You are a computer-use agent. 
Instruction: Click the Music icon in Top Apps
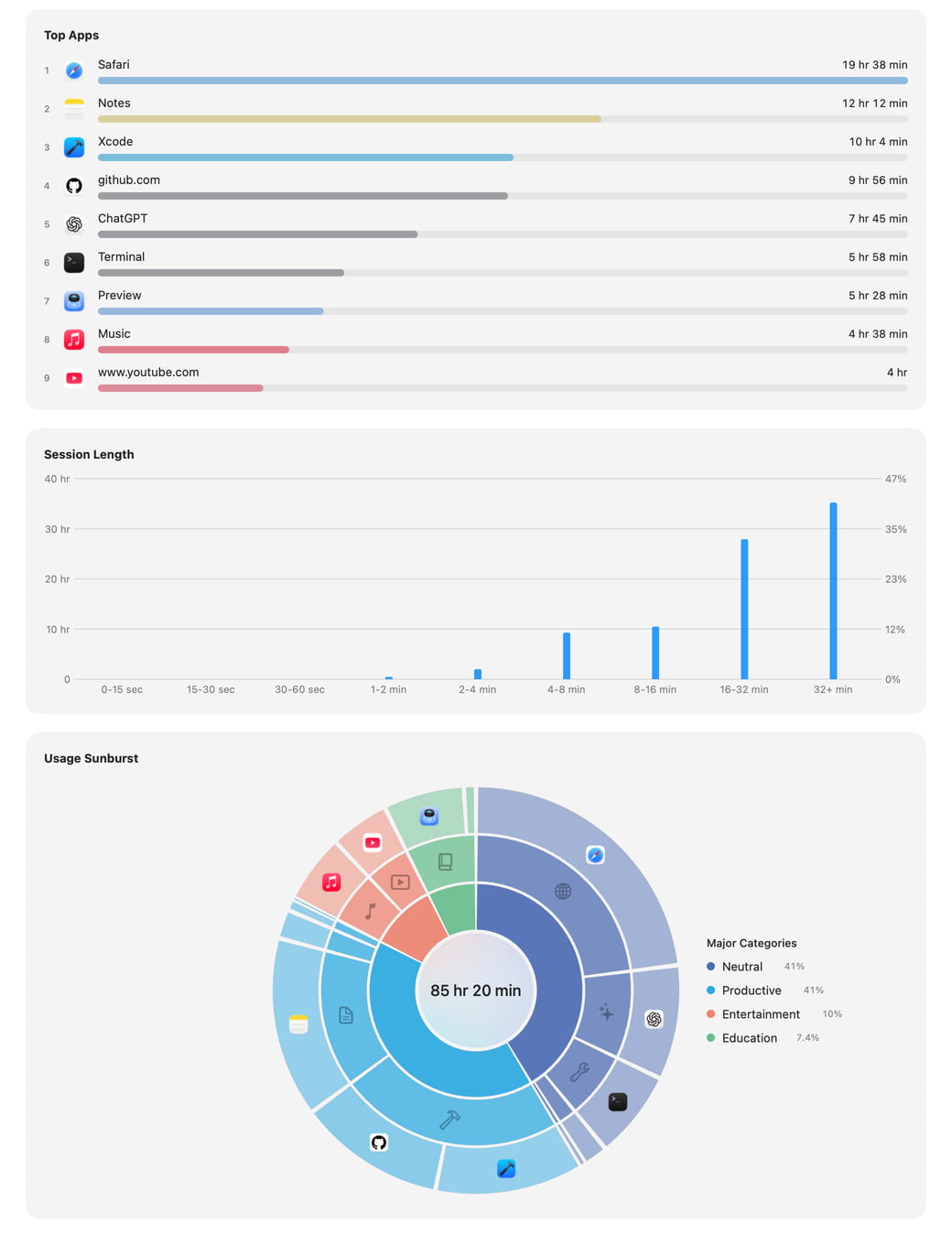74,340
